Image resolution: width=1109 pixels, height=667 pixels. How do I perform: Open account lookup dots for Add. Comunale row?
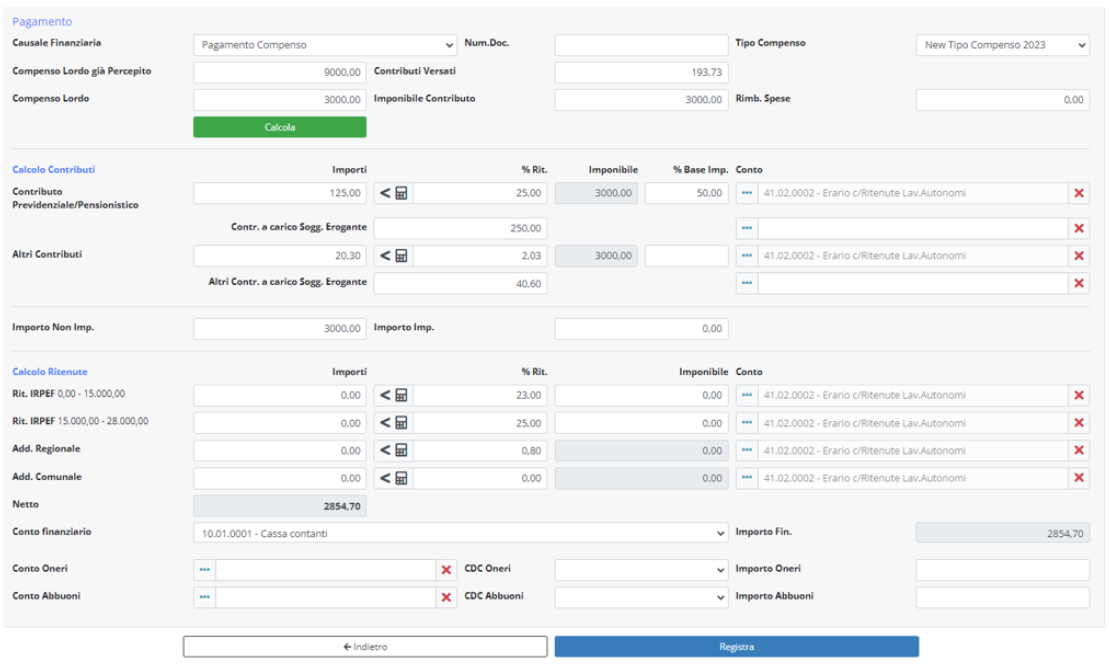[747, 478]
